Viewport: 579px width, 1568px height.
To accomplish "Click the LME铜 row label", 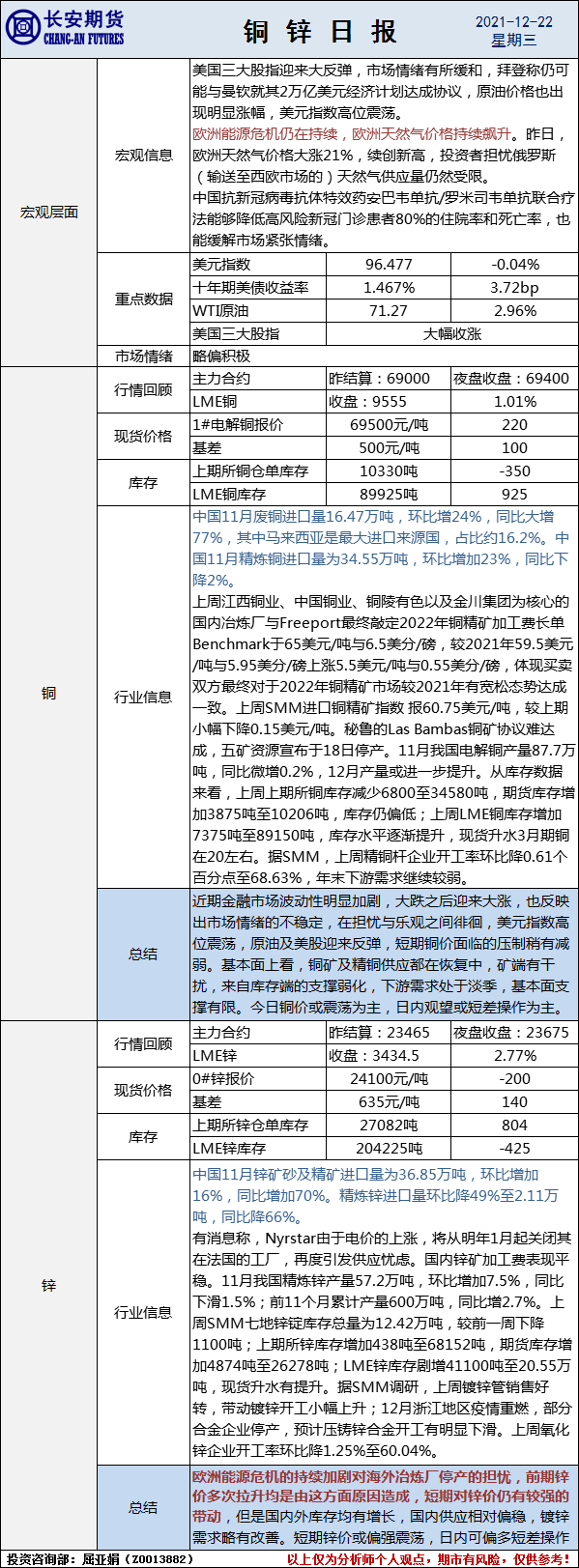I will (x=258, y=402).
